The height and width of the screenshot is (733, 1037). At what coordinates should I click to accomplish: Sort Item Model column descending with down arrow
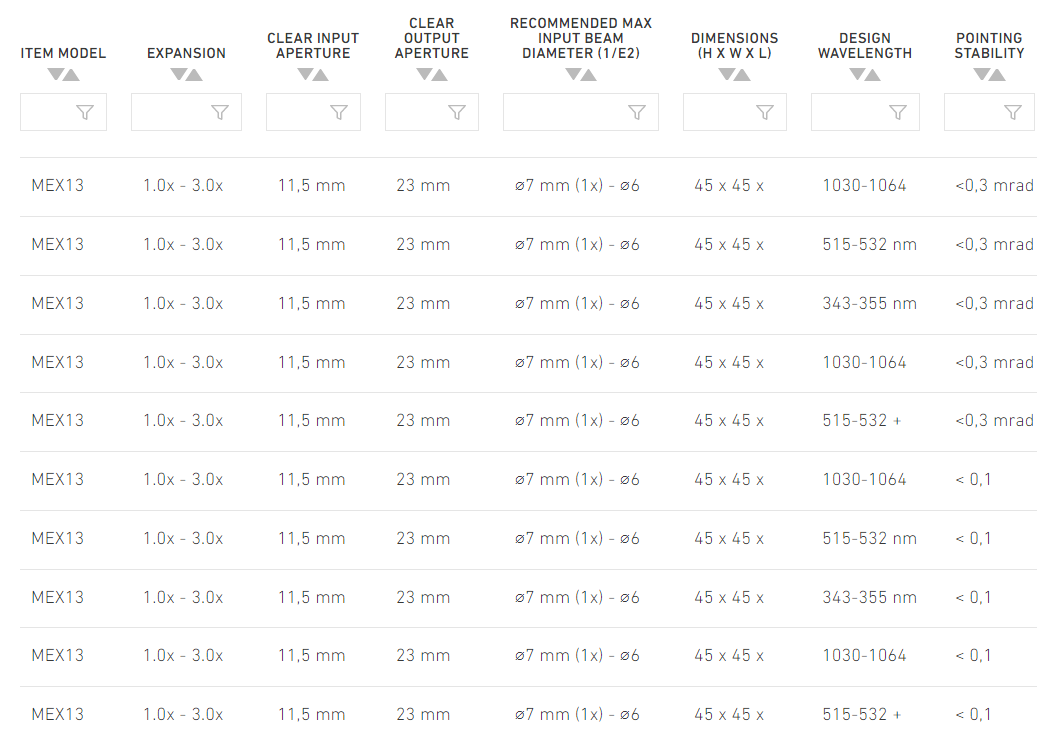pyautogui.click(x=56, y=74)
